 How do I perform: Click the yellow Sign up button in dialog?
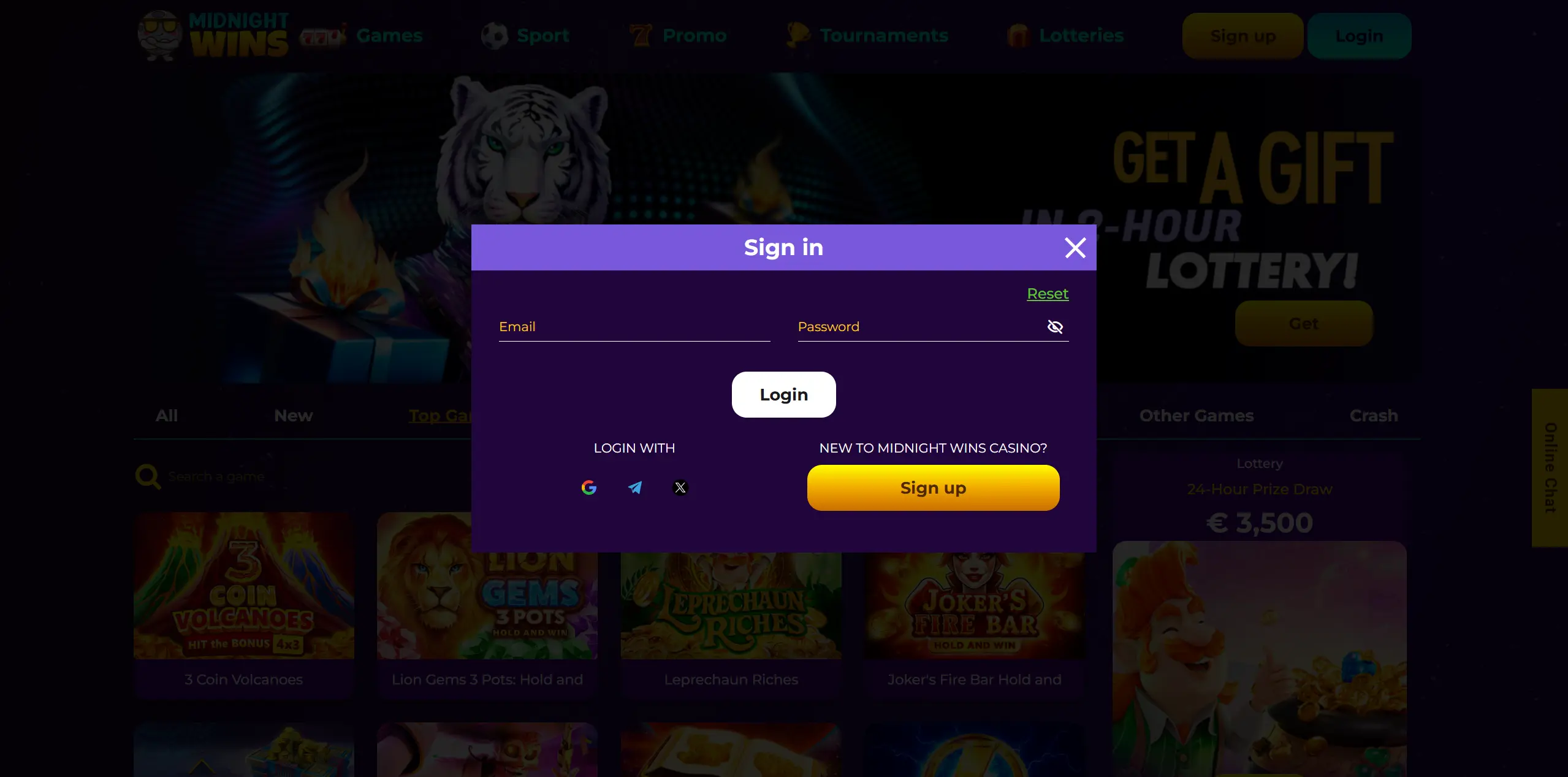point(933,488)
